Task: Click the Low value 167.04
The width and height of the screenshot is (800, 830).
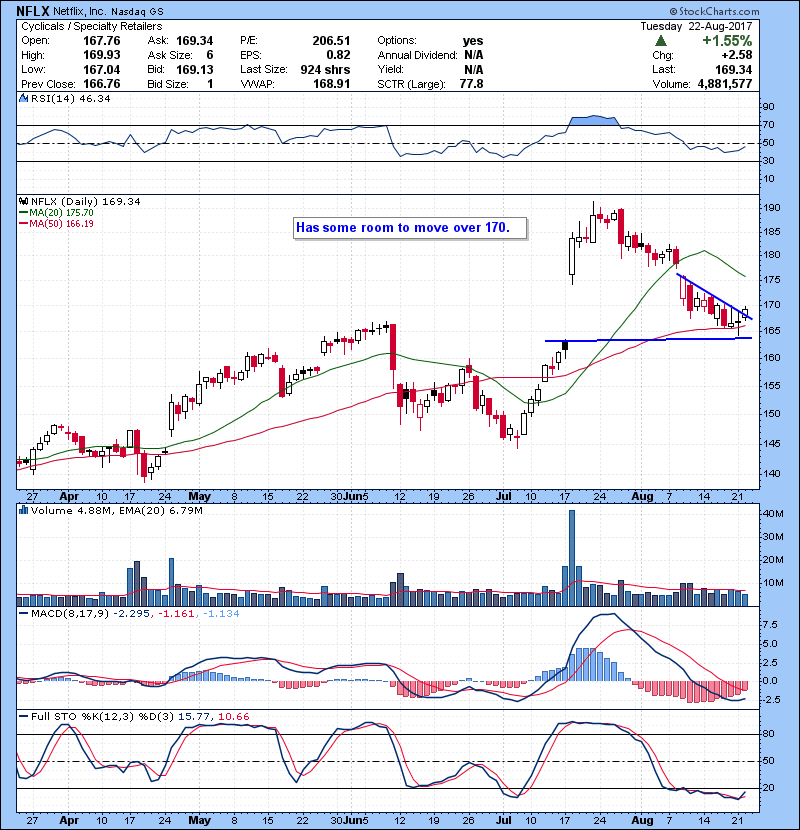Action: pos(102,69)
